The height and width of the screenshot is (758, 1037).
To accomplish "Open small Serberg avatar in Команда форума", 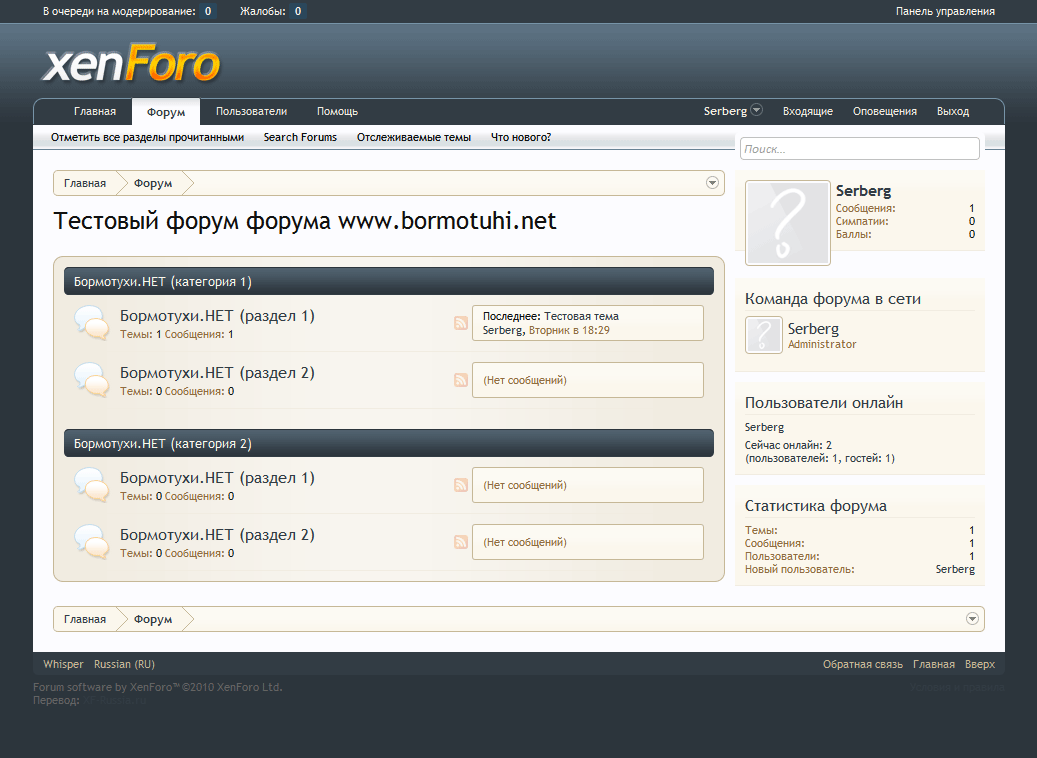I will click(x=764, y=335).
